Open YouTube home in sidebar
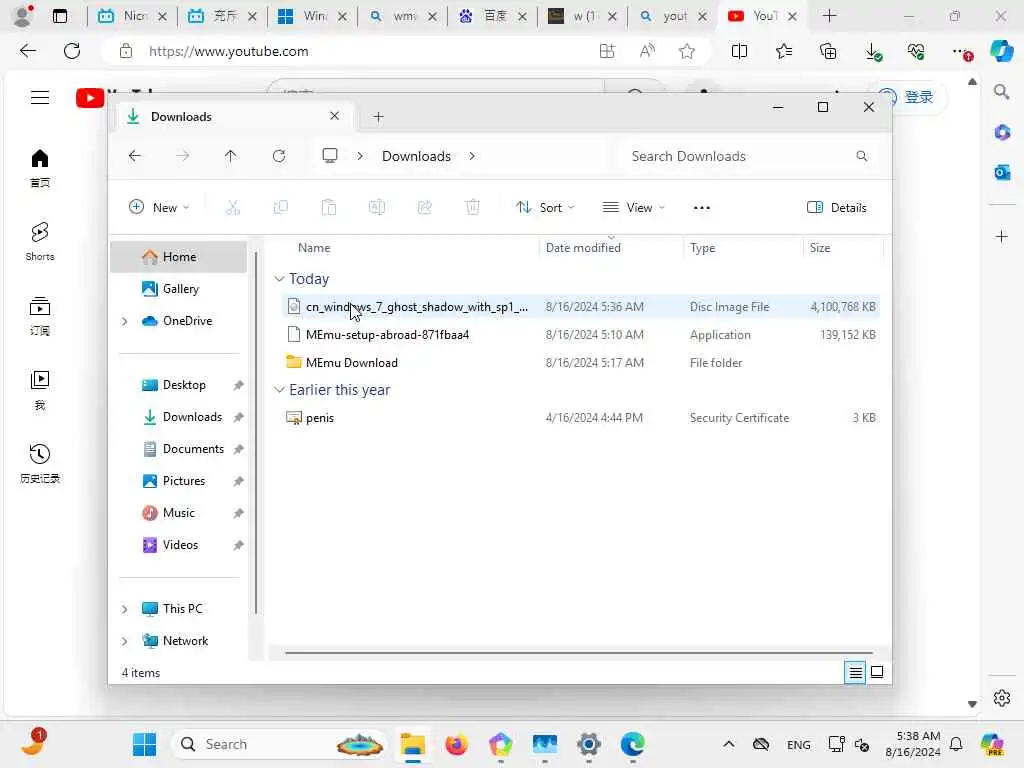 (x=40, y=168)
